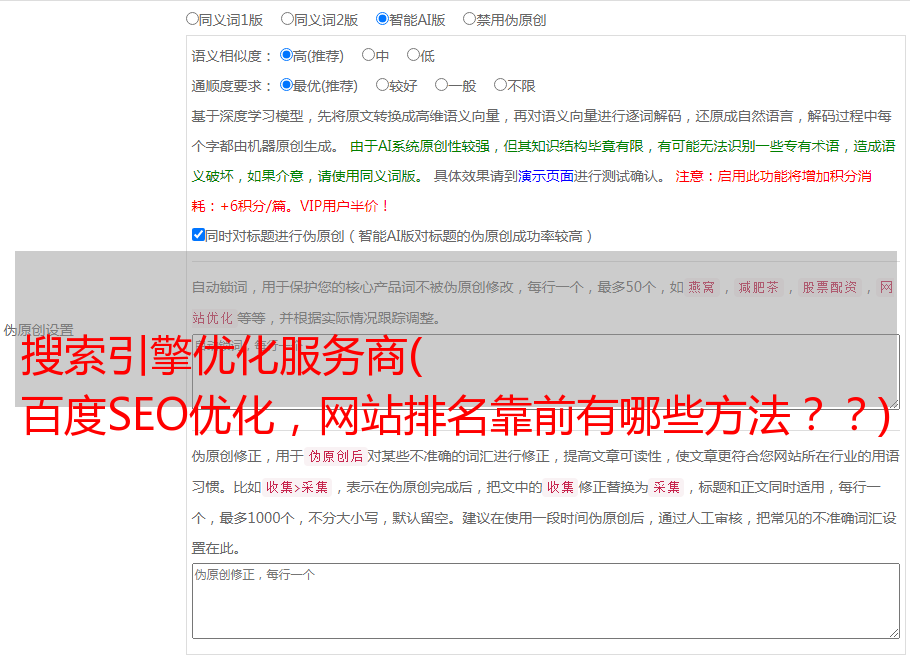
Task: Toggle 同时对标题进行伪原创 checkbox
Action: (198, 235)
